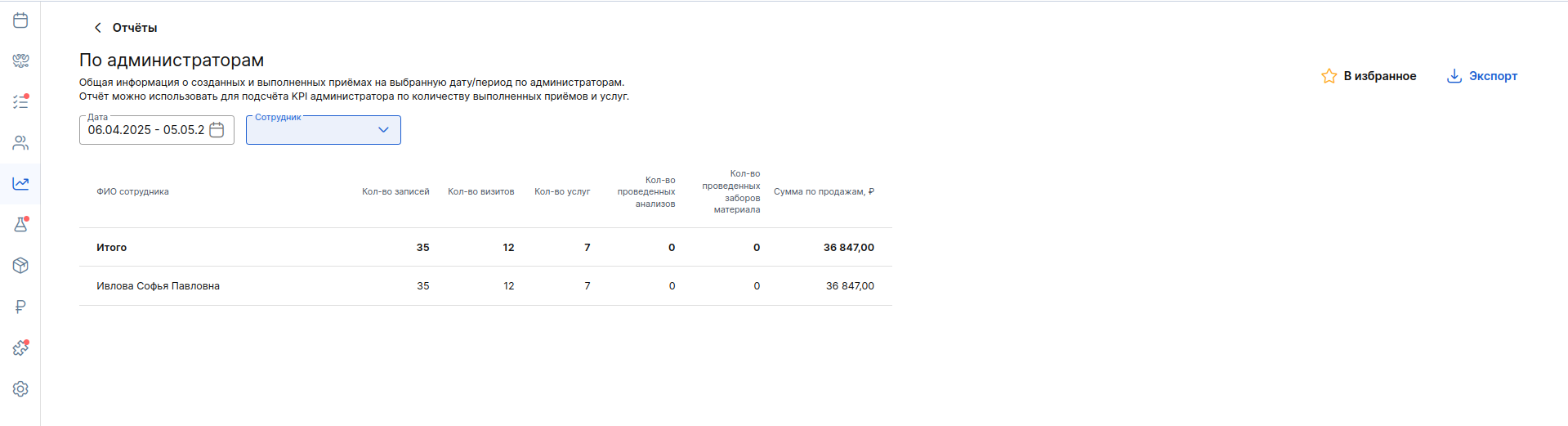
Task: Open the laboratory flask icon
Action: click(x=20, y=224)
